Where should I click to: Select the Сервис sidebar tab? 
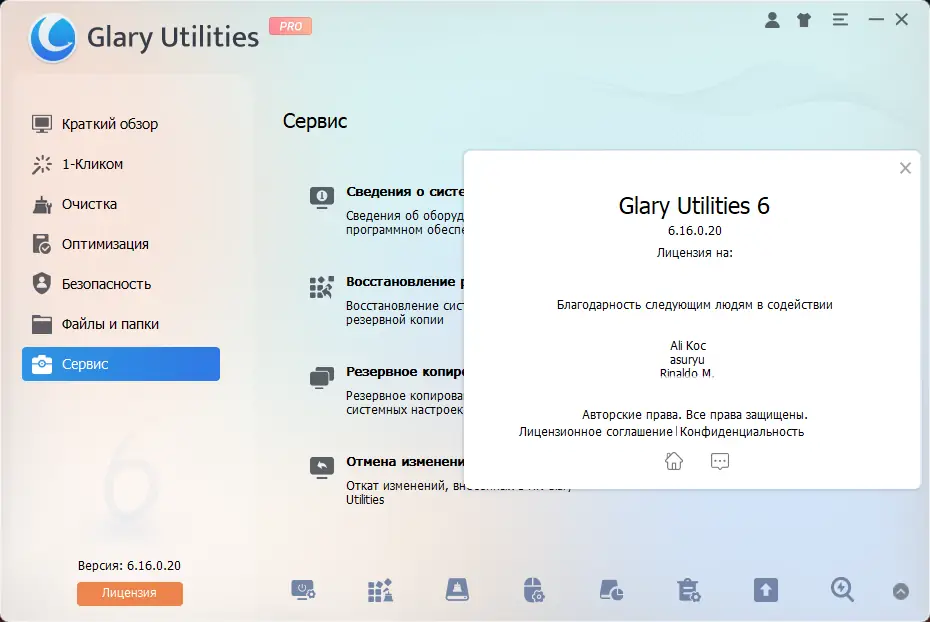pyautogui.click(x=121, y=364)
